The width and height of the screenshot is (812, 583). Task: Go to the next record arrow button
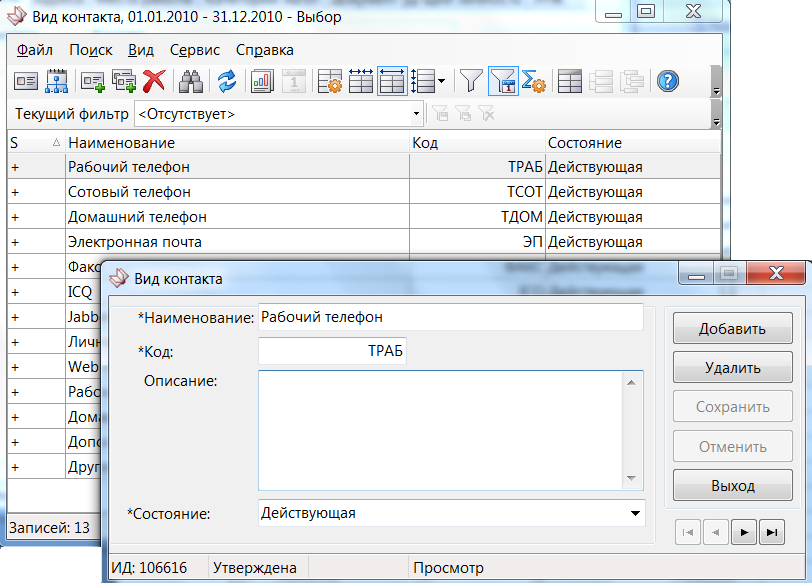point(743,533)
